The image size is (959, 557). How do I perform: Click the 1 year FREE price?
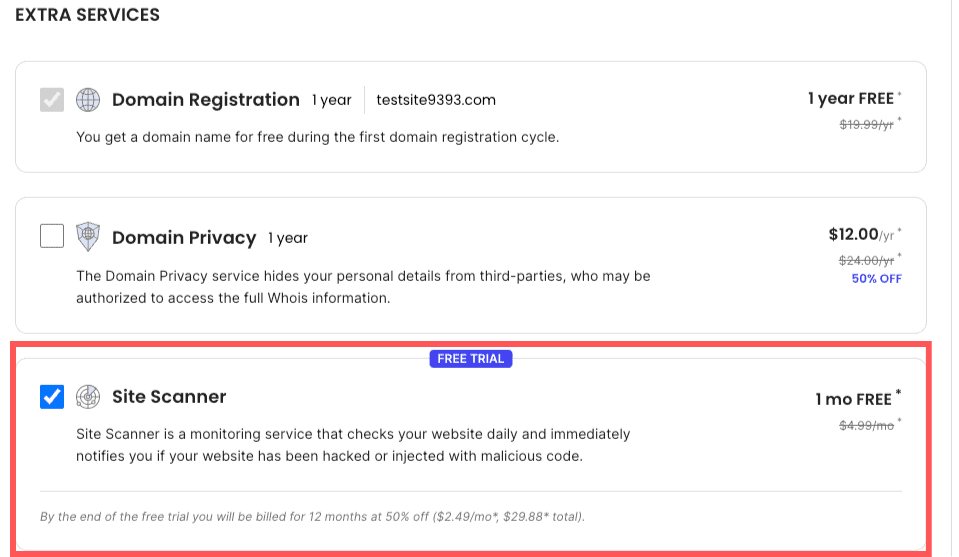pyautogui.click(x=851, y=99)
